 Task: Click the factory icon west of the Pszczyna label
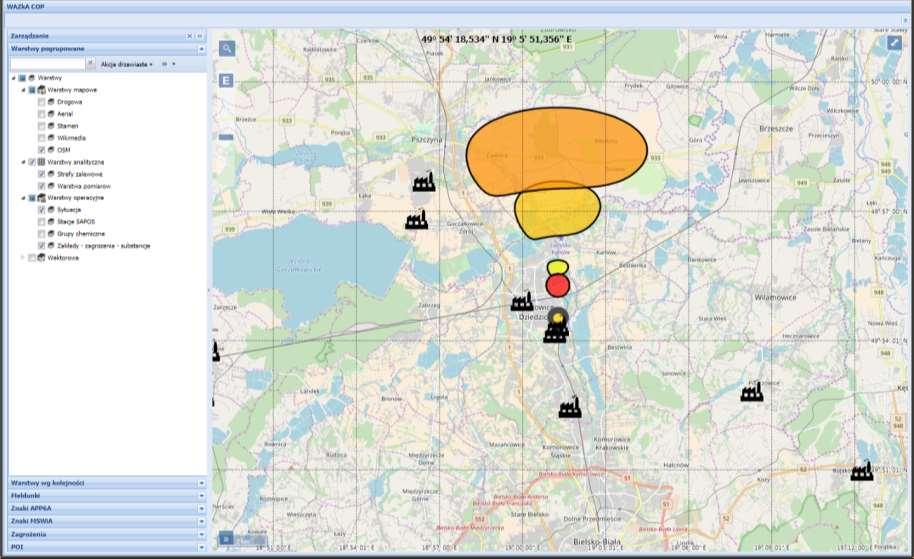pyautogui.click(x=424, y=181)
